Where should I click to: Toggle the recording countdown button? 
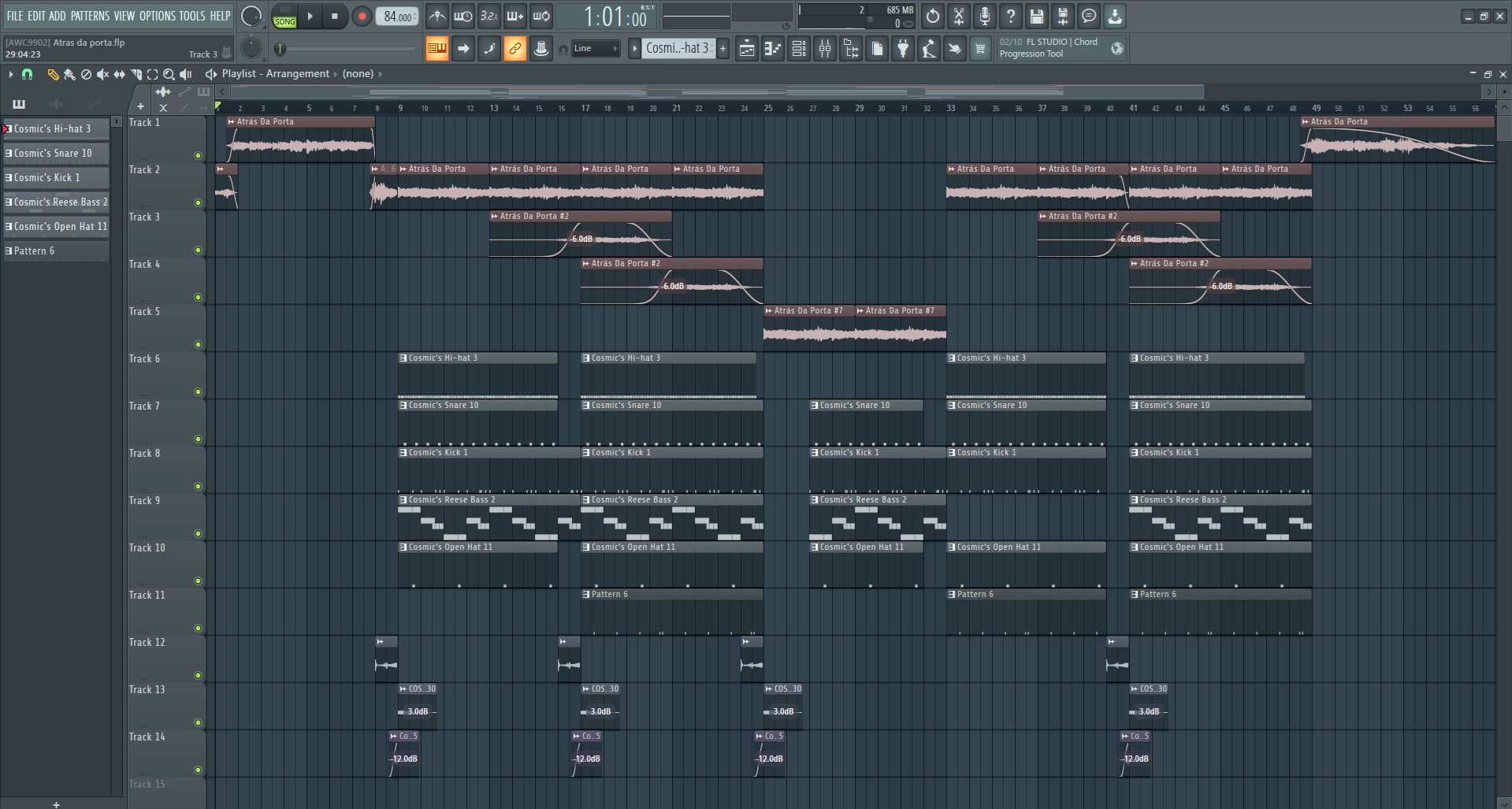point(489,16)
